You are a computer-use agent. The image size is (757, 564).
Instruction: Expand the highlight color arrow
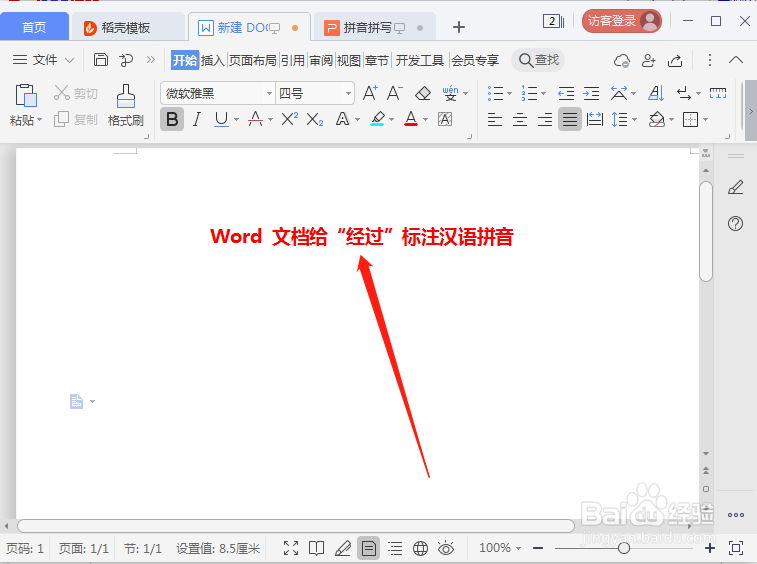391,119
